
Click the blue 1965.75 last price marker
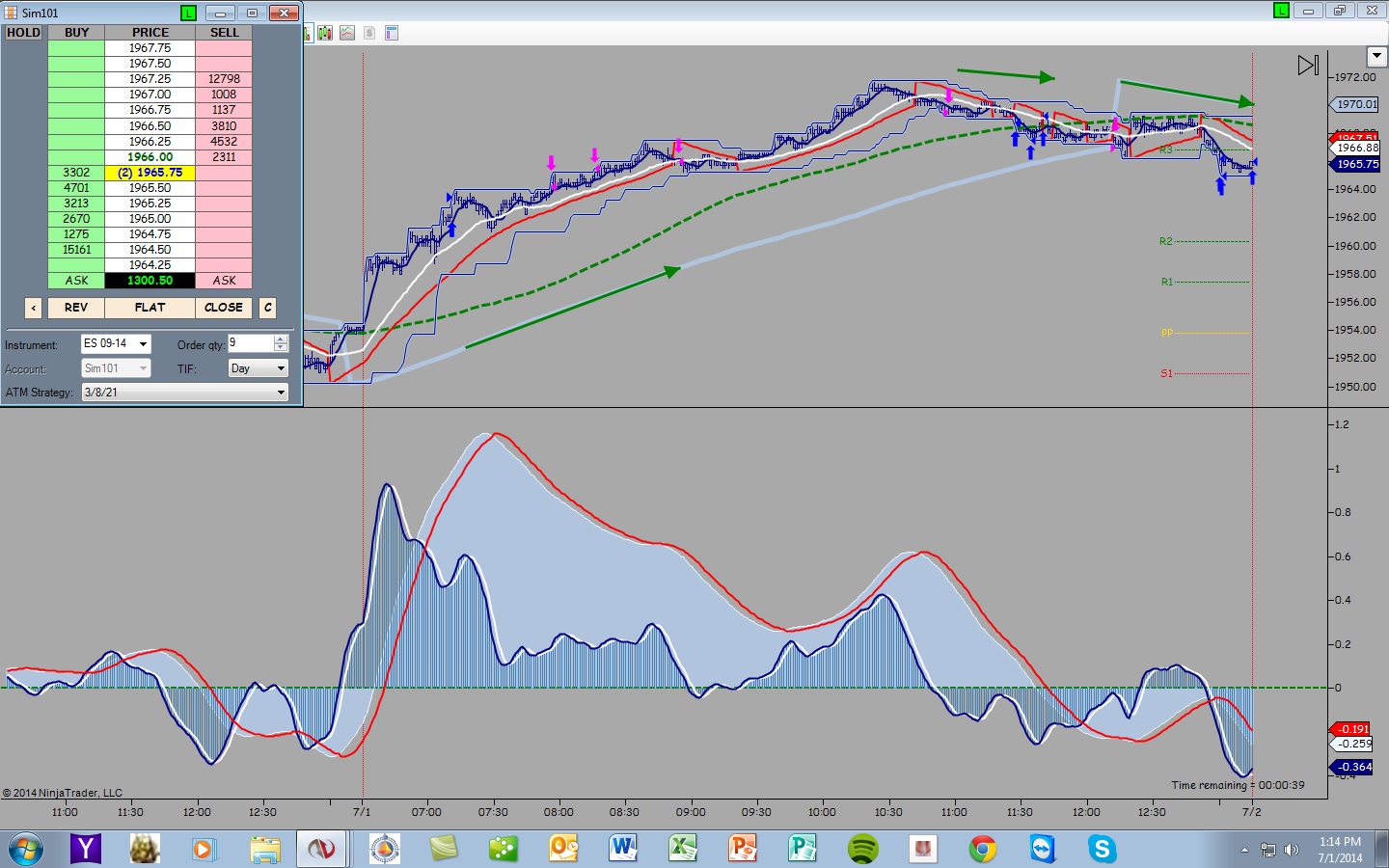click(x=1355, y=164)
